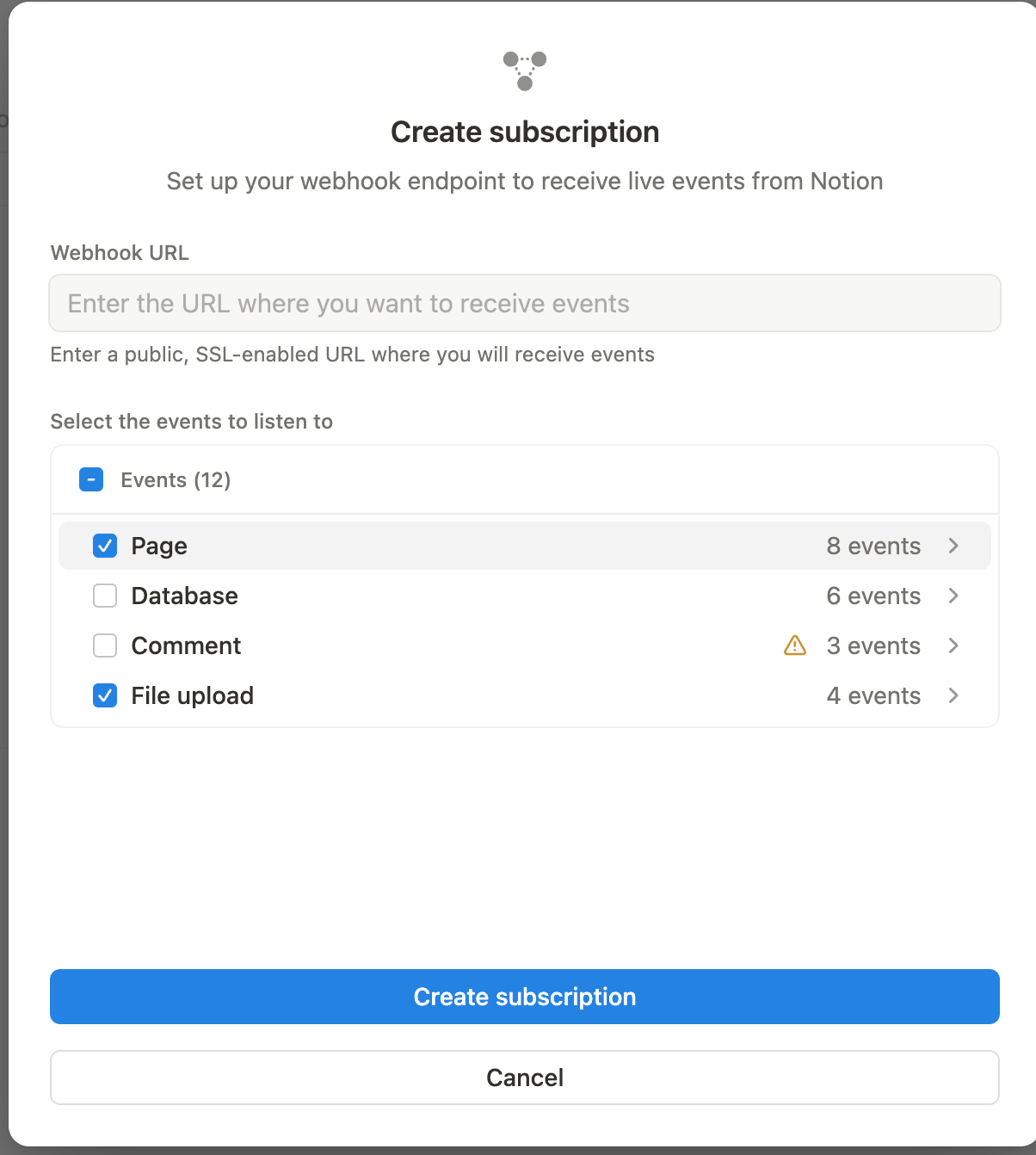The height and width of the screenshot is (1155, 1036).
Task: Expand Page events with its chevron
Action: (x=953, y=546)
